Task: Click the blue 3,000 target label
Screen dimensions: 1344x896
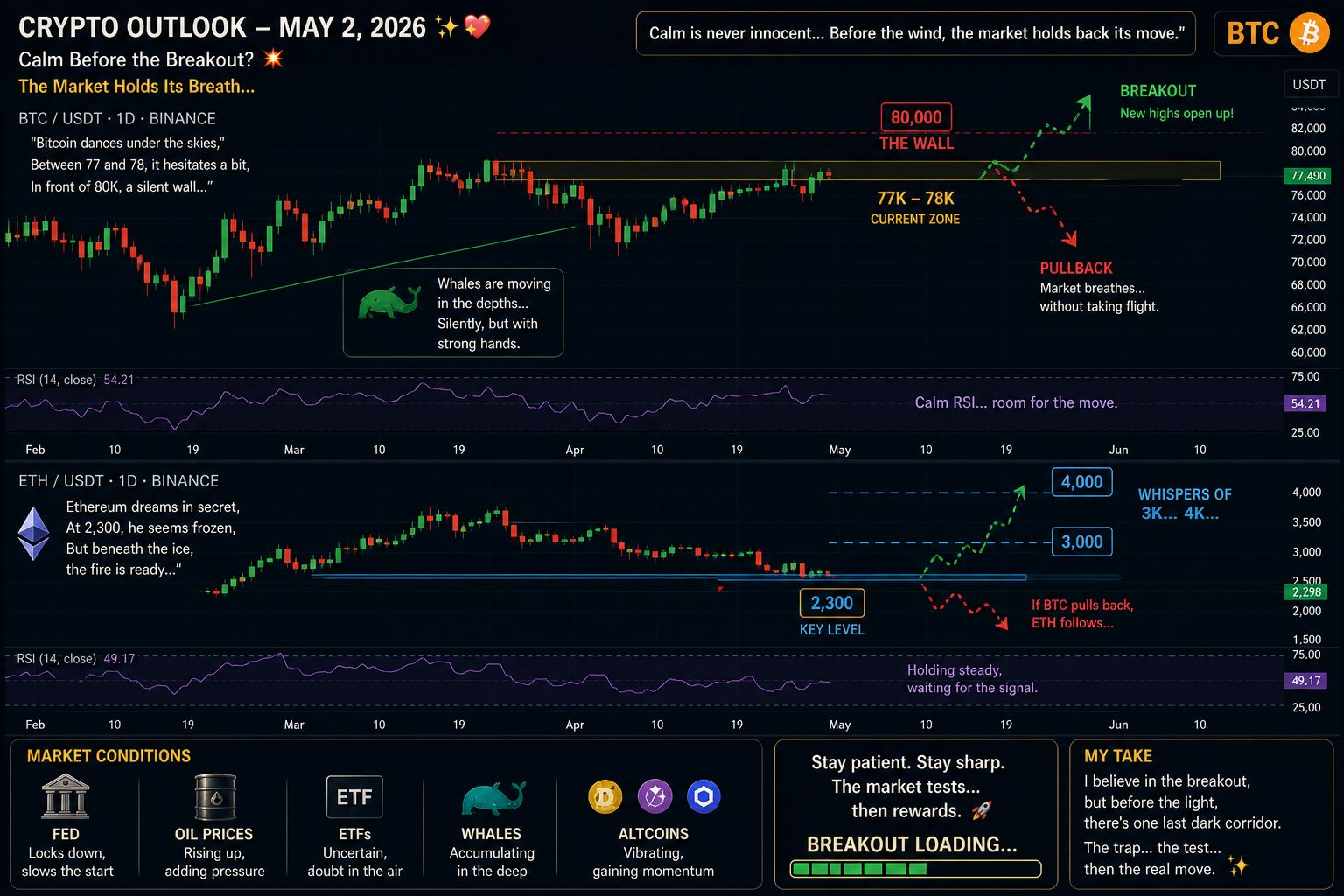Action: click(1081, 542)
